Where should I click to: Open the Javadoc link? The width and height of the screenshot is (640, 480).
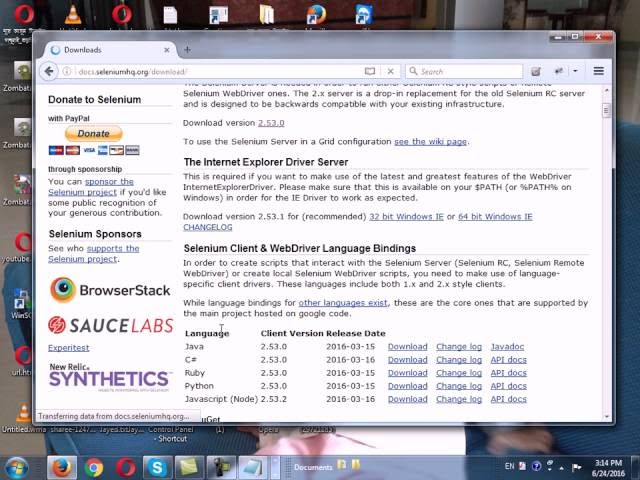507,347
